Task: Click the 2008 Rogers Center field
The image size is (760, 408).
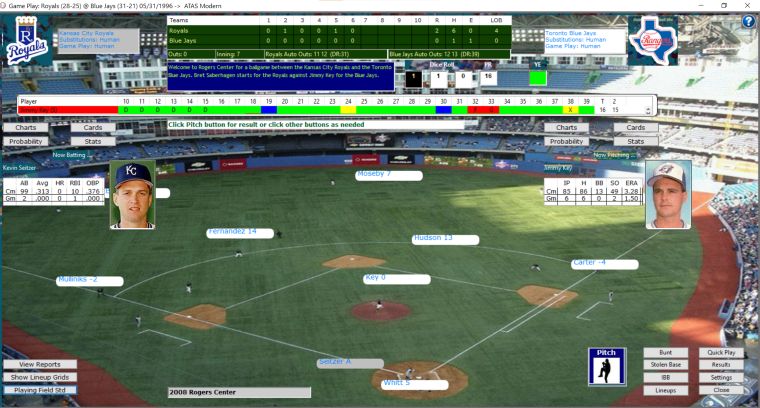Action: point(239,392)
